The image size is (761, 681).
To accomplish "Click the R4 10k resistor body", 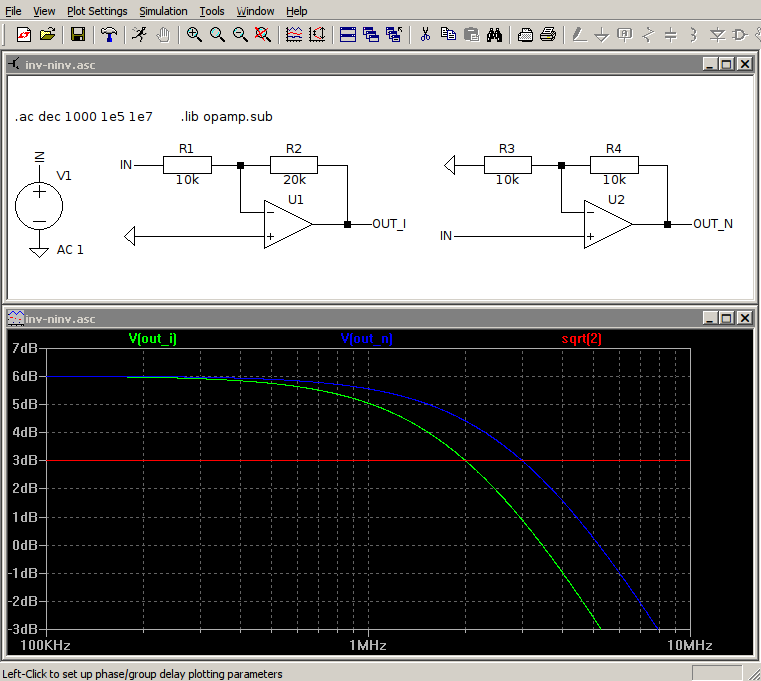I will pos(614,165).
